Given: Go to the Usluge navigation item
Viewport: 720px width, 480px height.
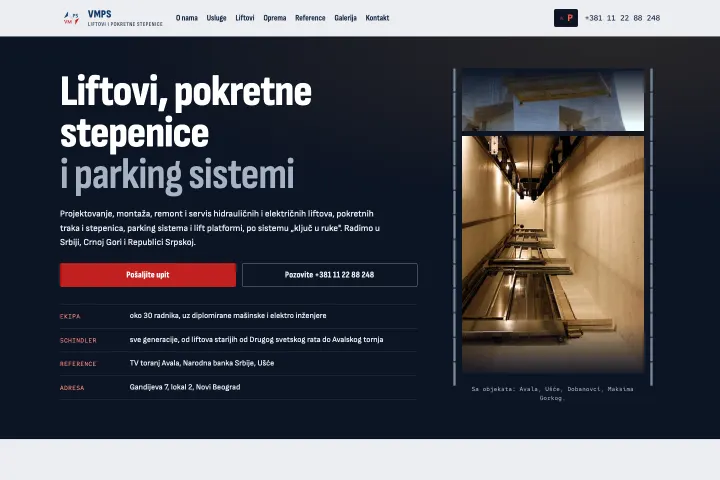Looking at the screenshot, I should point(216,18).
